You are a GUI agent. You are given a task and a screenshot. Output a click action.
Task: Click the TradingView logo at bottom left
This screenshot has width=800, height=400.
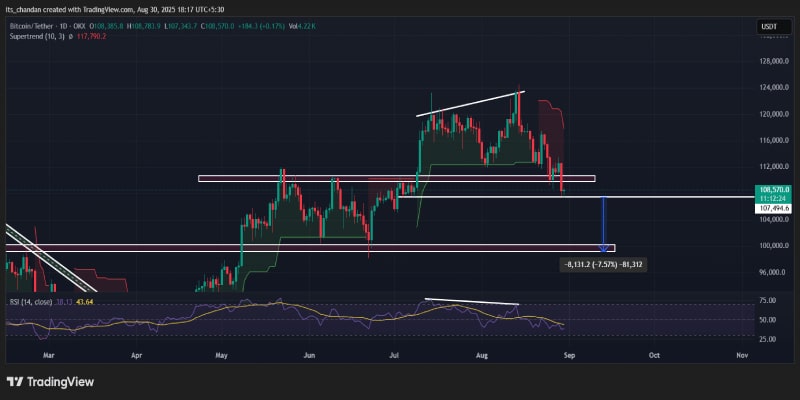coord(51,382)
